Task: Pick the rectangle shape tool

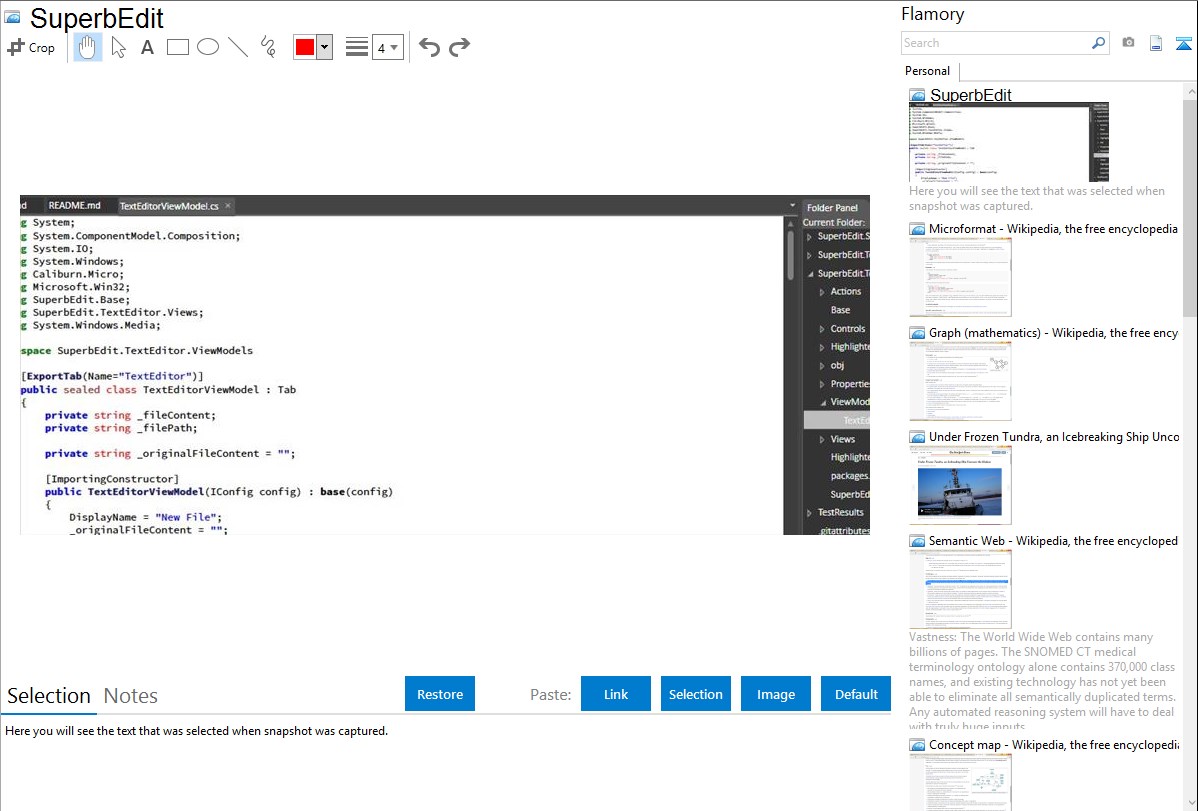Action: click(x=177, y=47)
